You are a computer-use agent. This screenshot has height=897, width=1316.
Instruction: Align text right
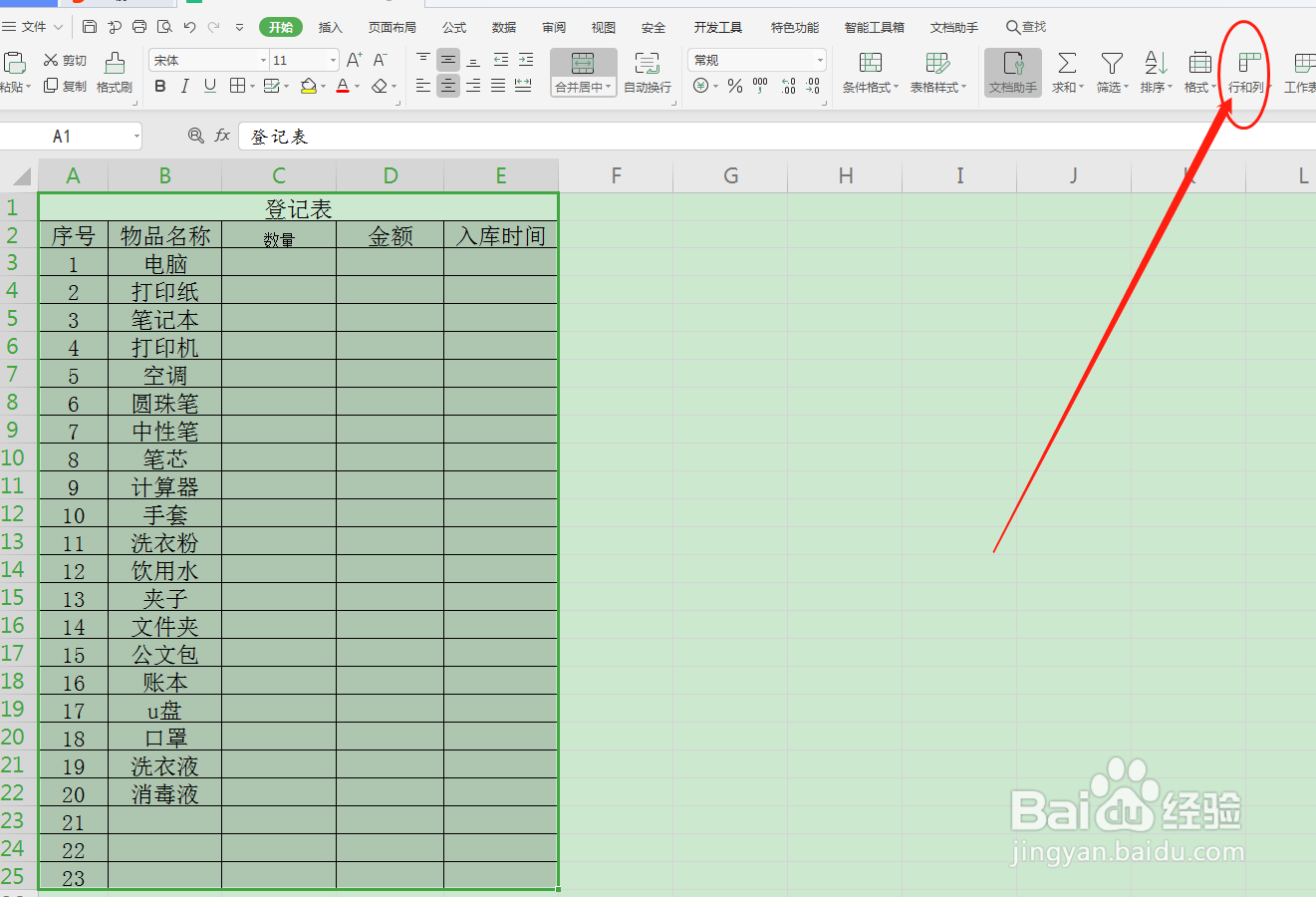click(473, 87)
